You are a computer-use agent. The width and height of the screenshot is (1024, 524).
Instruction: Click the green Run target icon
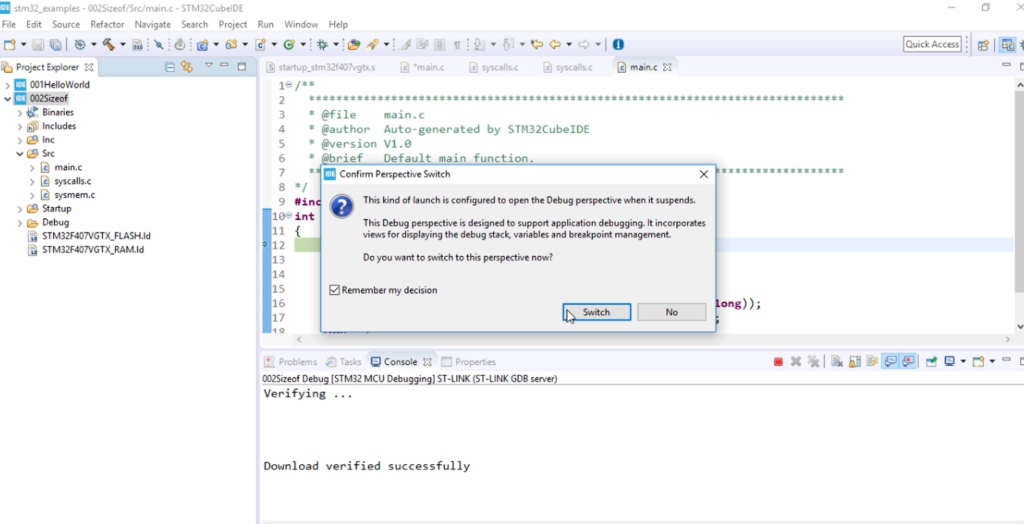tap(288, 44)
